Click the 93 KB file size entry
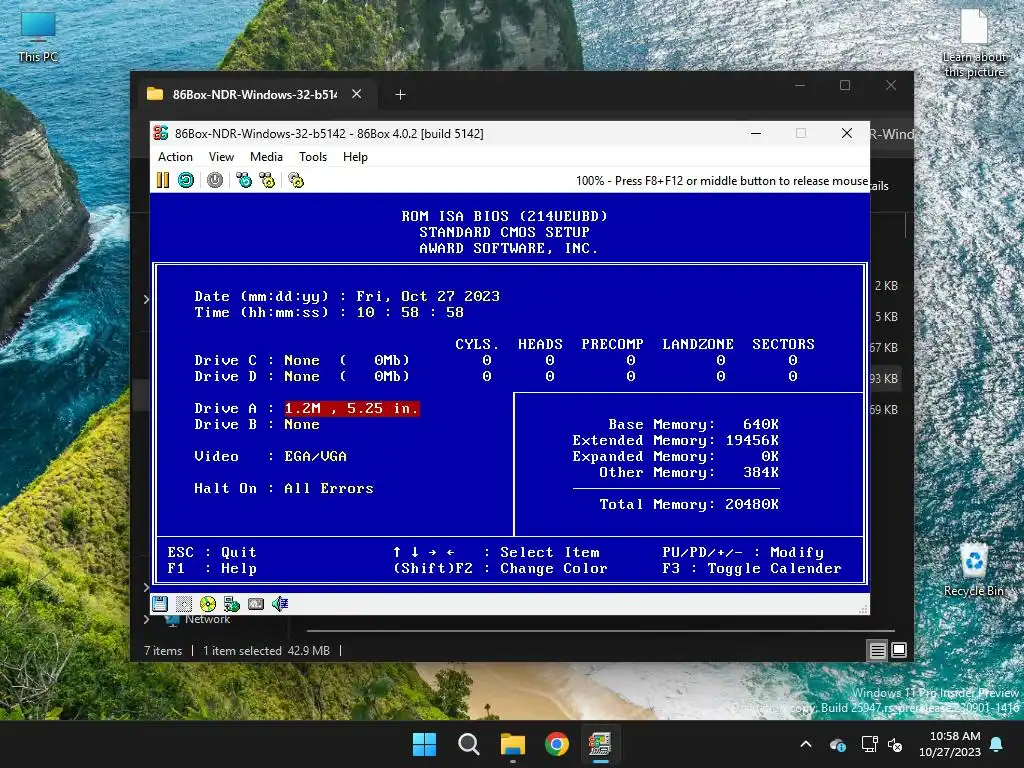The height and width of the screenshot is (768, 1024). click(885, 379)
